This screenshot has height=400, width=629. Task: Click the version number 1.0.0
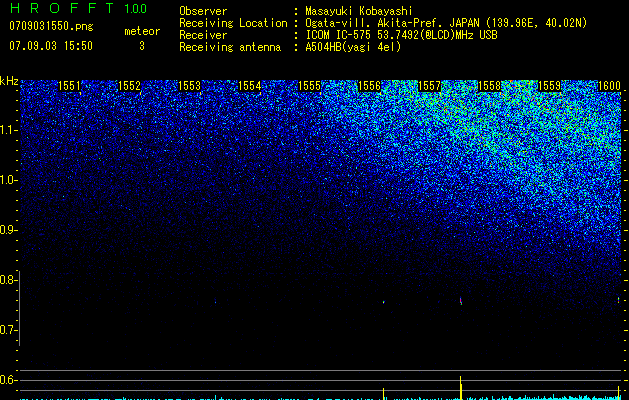coord(135,8)
